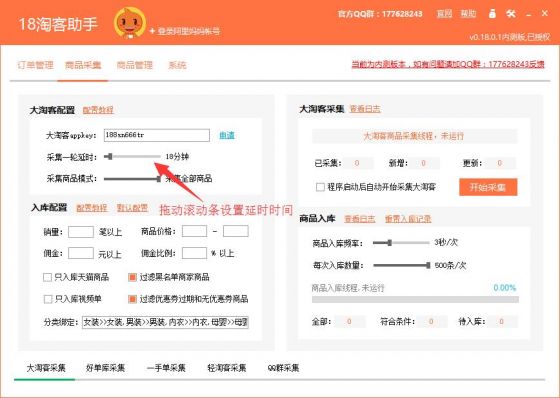The height and width of the screenshot is (398, 560).
Task: Select the 好单库采集 bottom tab
Action: pyautogui.click(x=105, y=368)
